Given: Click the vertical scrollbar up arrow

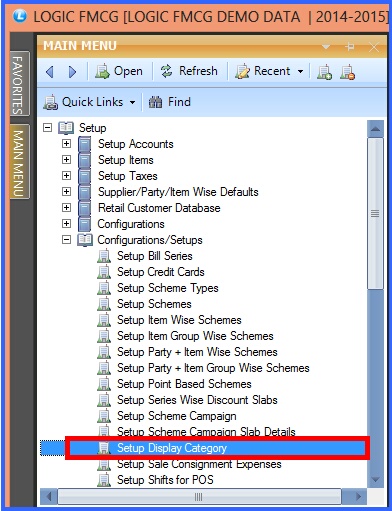Looking at the screenshot, I should (x=375, y=129).
